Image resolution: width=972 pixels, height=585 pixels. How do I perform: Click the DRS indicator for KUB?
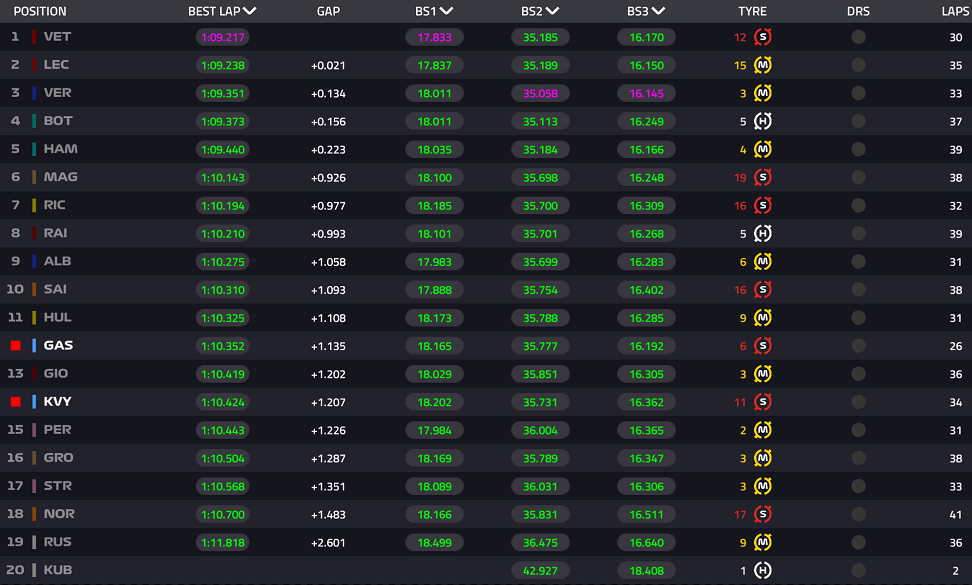(x=858, y=570)
